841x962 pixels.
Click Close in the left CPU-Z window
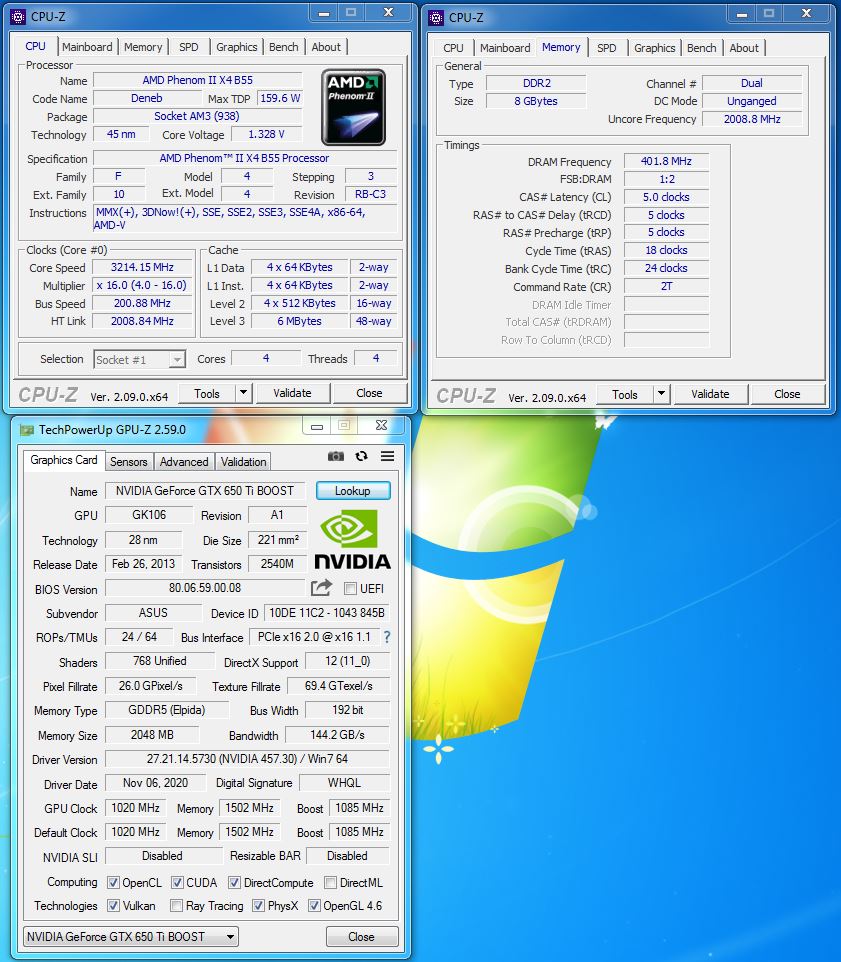(369, 393)
